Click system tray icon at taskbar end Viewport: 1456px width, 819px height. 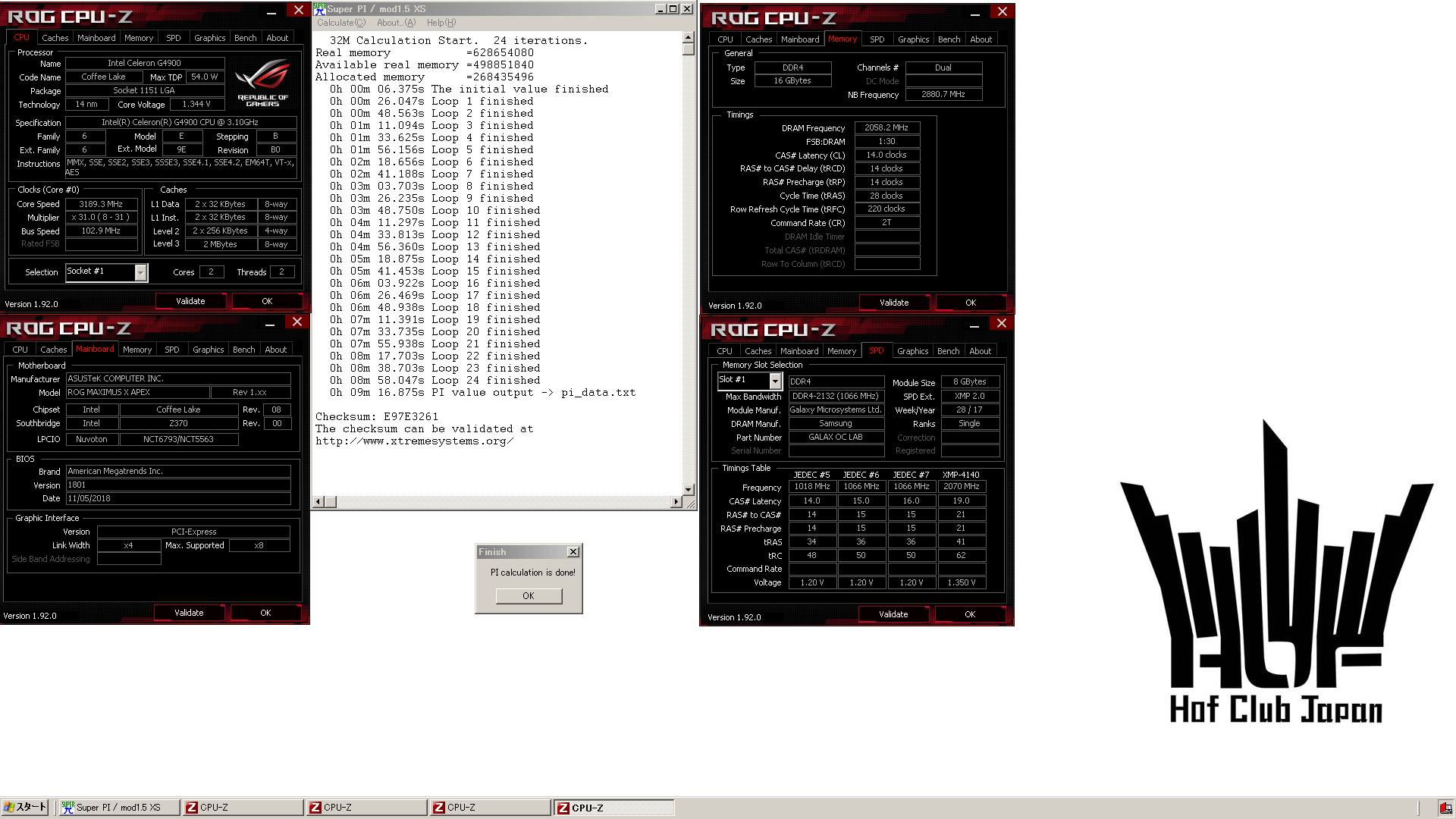(1446, 808)
